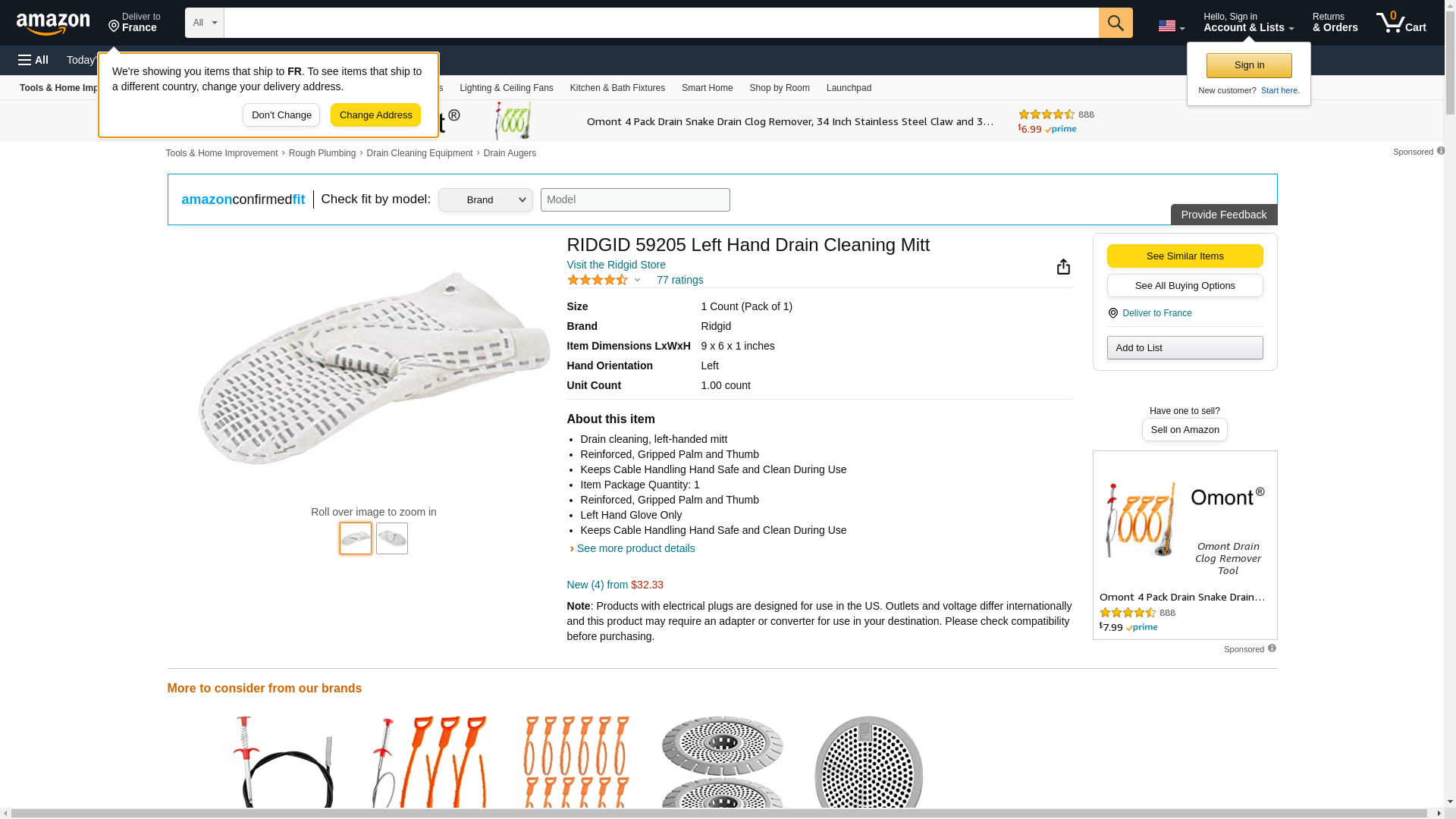Click the Amazon logo
The width and height of the screenshot is (1456, 819).
point(53,24)
